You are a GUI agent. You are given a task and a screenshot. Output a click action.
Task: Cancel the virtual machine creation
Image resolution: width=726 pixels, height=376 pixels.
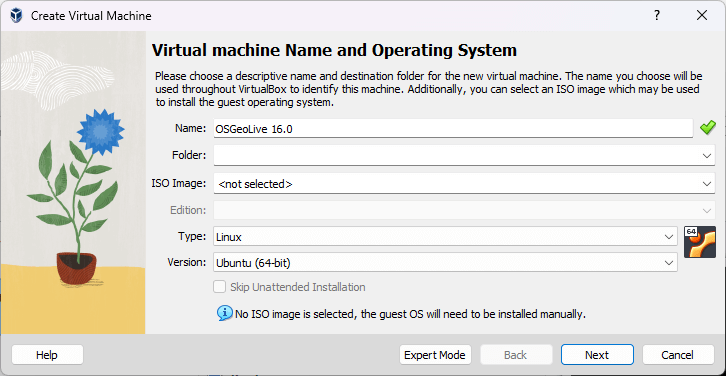pyautogui.click(x=677, y=355)
